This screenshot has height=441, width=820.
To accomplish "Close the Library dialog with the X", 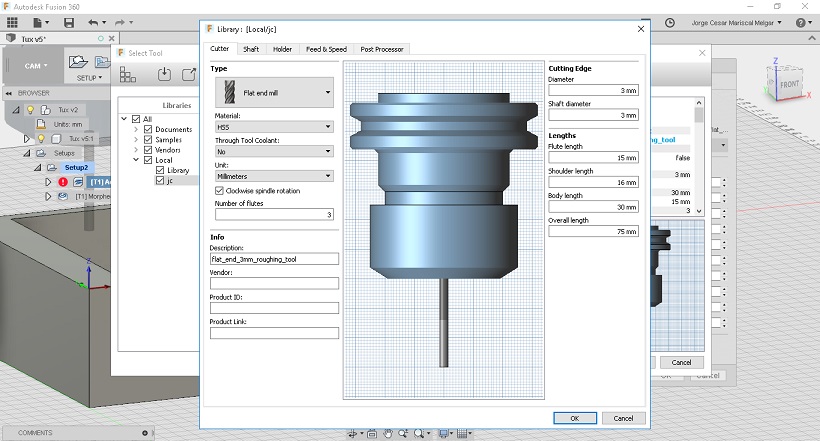I will click(x=641, y=29).
